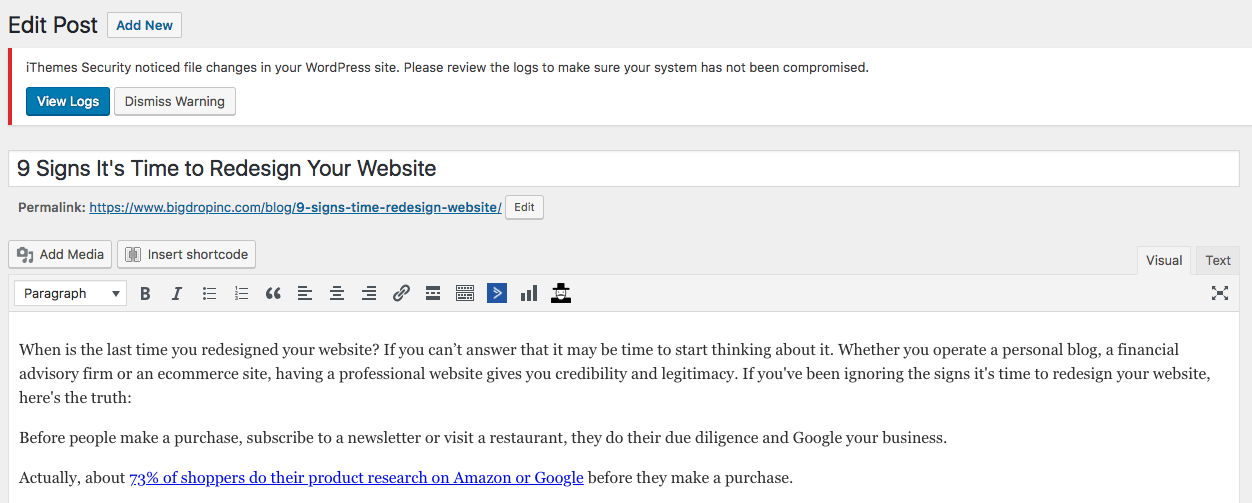Align text right

click(369, 293)
